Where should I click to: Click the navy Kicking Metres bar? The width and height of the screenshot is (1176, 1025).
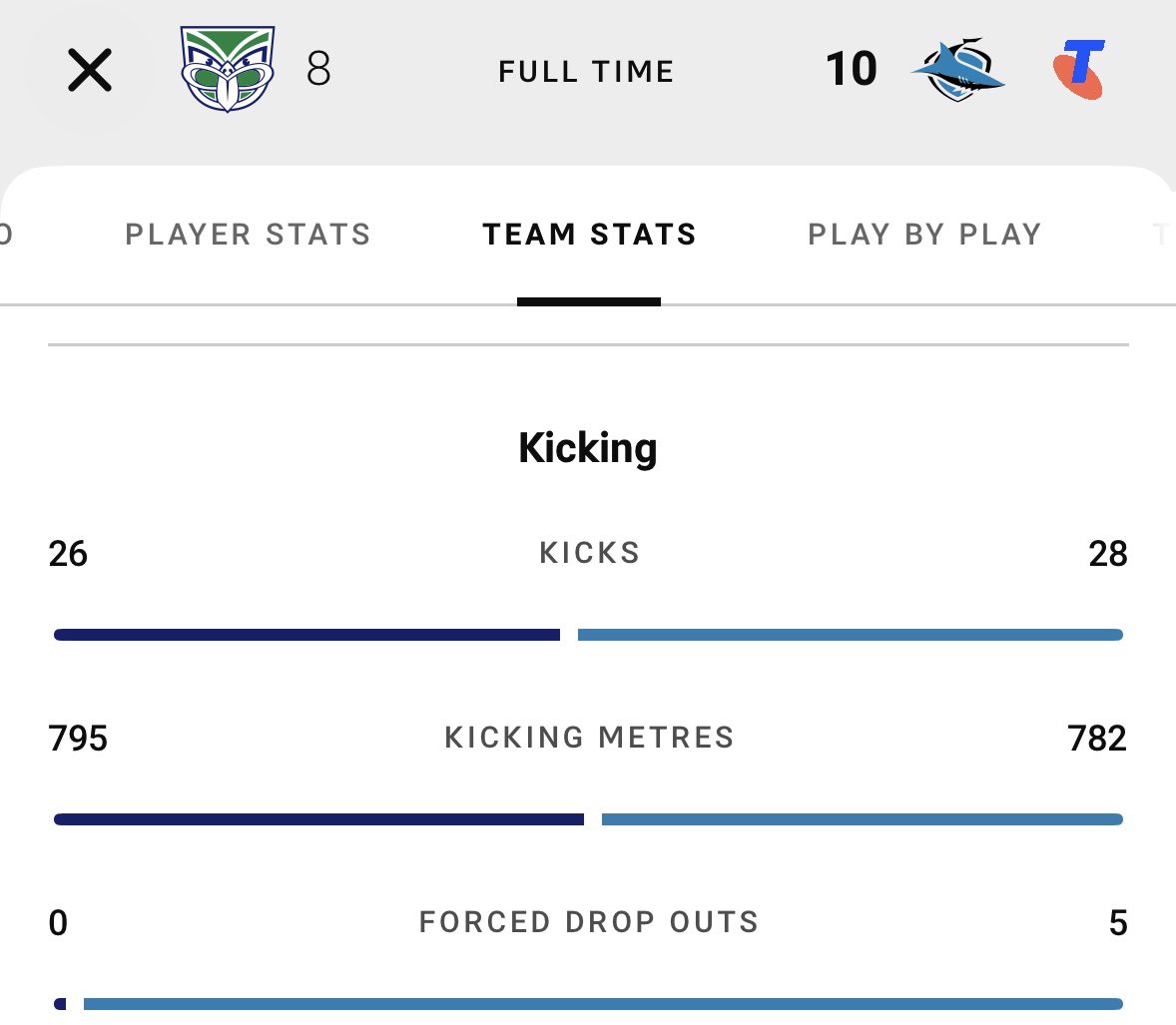click(318, 819)
